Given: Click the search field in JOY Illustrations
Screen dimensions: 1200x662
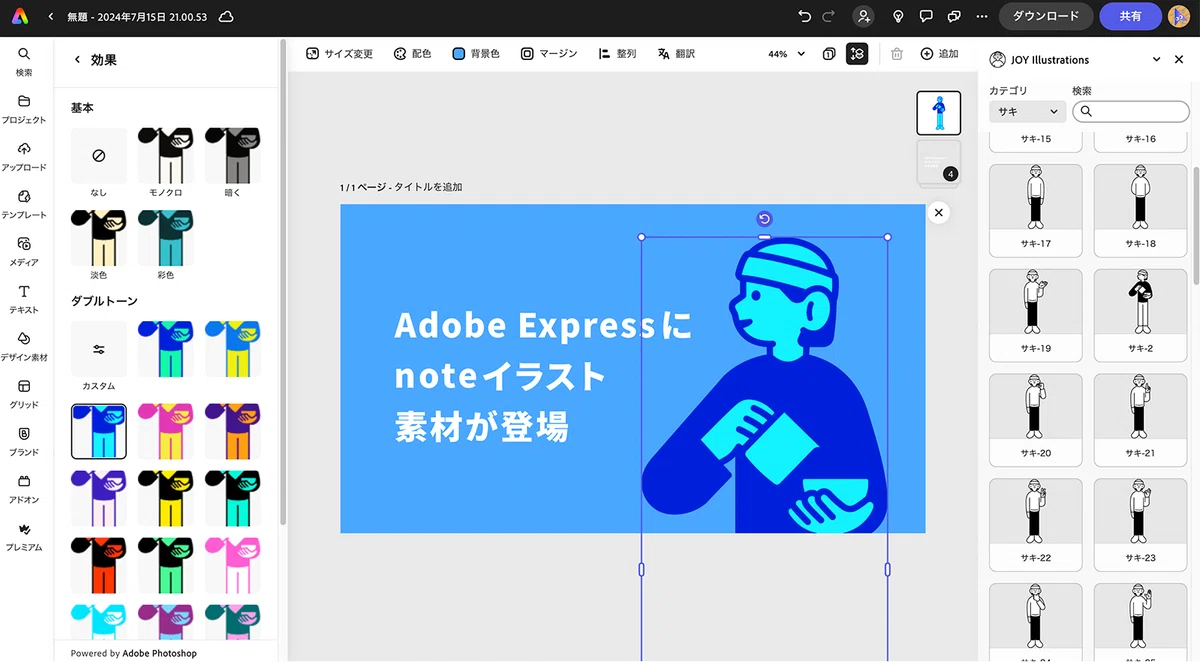Looking at the screenshot, I should (1131, 112).
